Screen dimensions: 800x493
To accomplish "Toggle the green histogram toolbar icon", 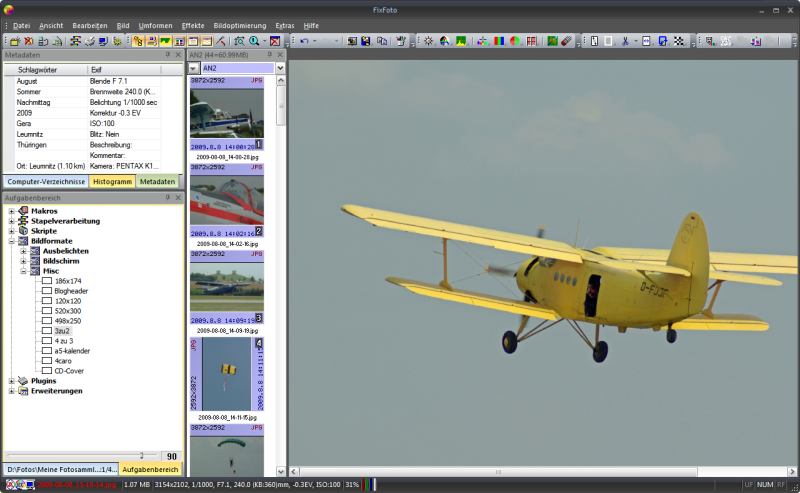I will point(165,41).
